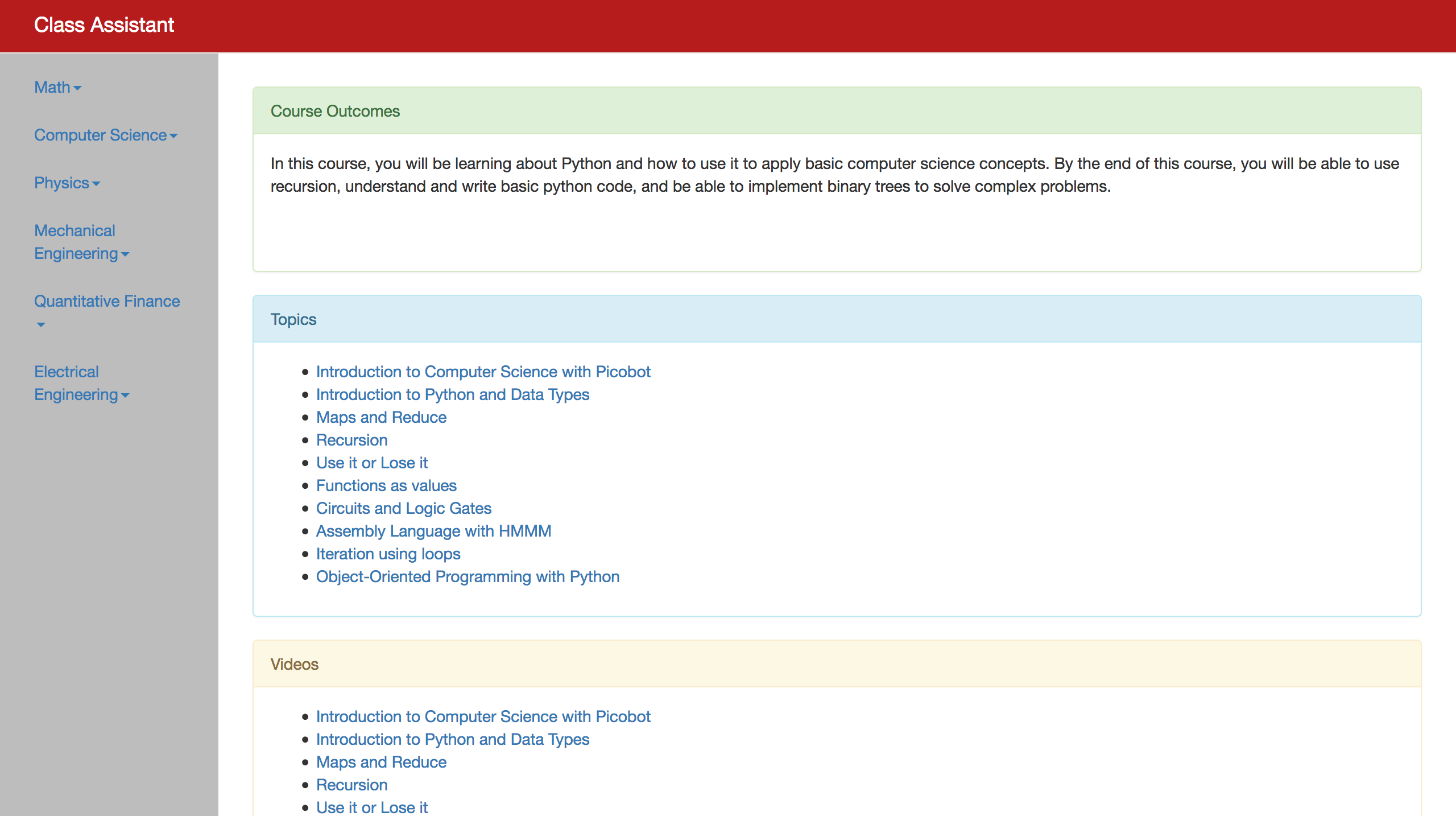Open the Recursion topic link
This screenshot has width=1456, height=816.
(351, 440)
